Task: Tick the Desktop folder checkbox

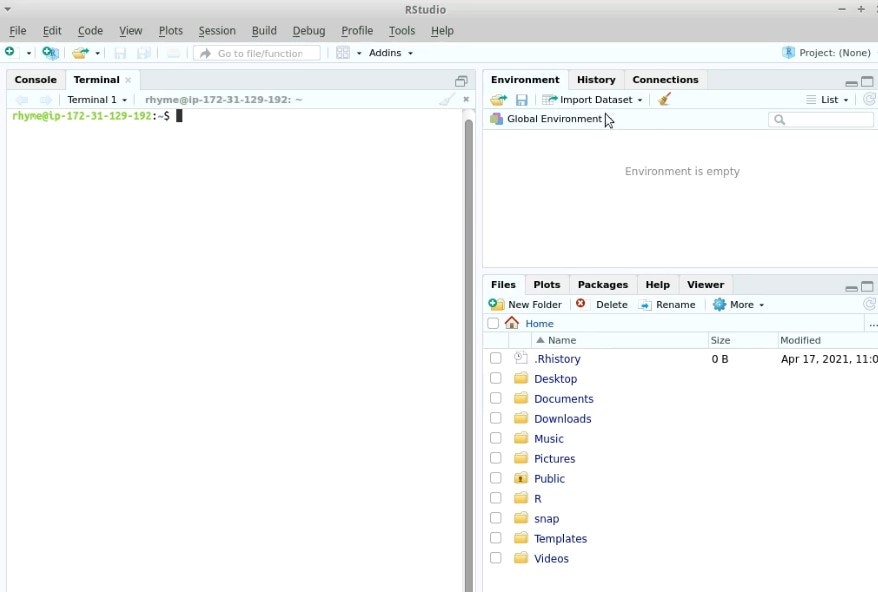Action: 496,378
